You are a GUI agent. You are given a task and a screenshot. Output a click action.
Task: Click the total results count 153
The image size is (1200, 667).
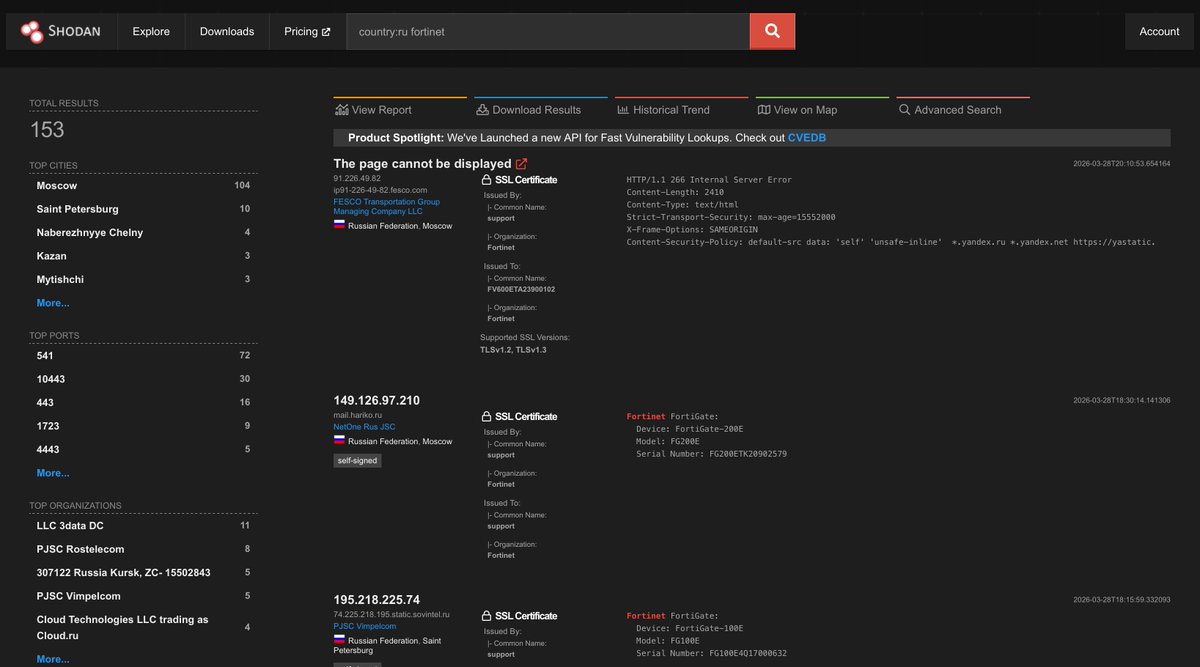[47, 130]
